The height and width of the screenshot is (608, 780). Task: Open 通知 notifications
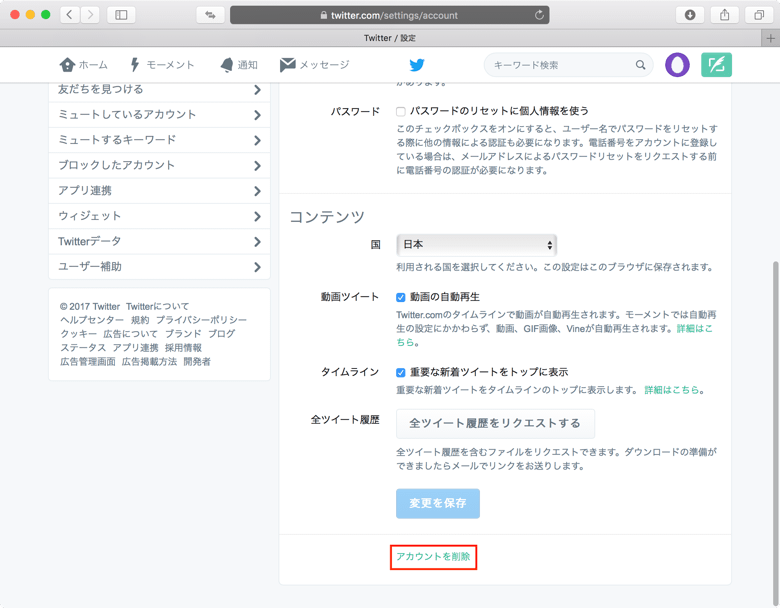(x=239, y=65)
